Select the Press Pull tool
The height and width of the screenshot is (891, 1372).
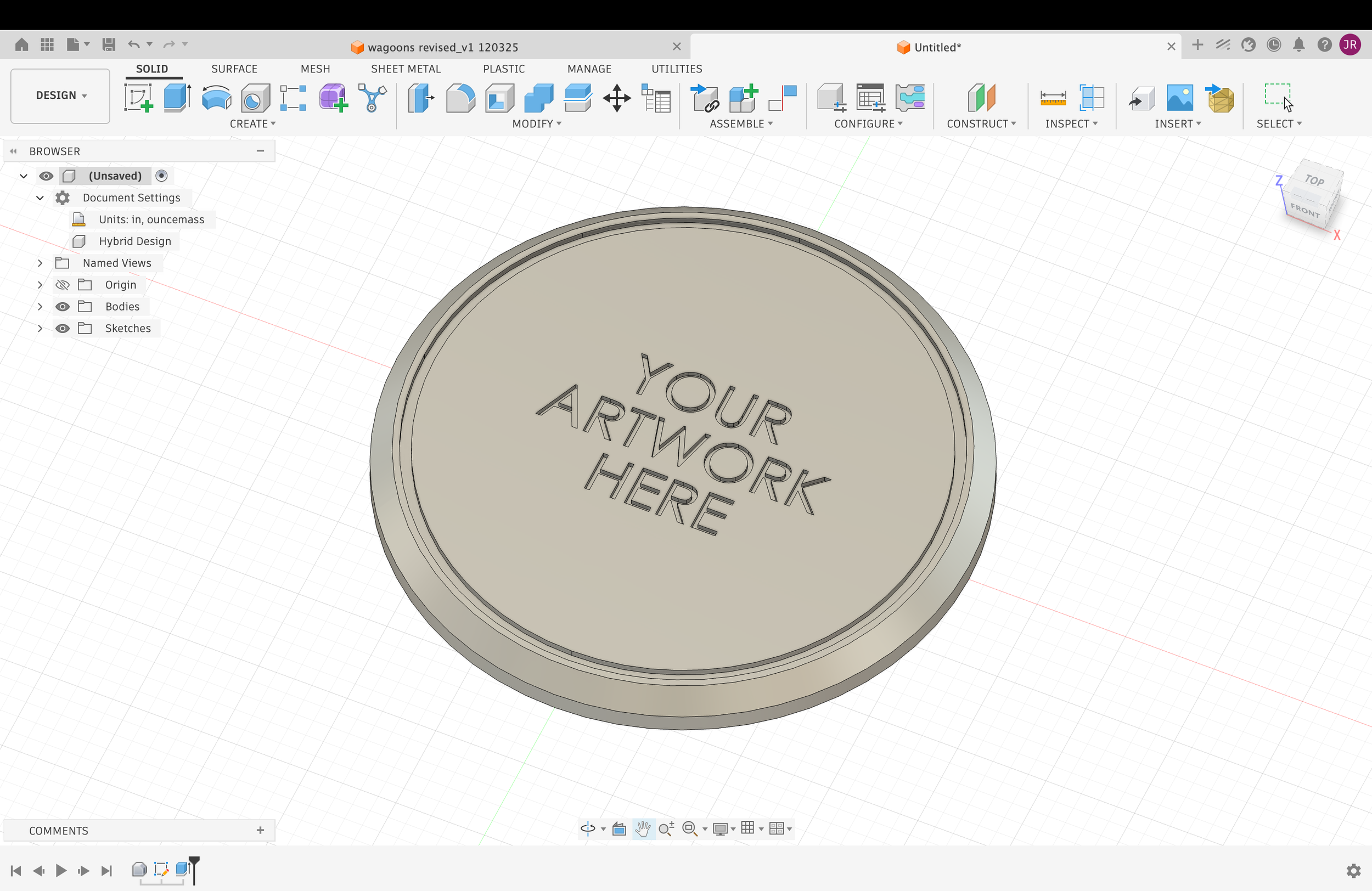coord(421,98)
